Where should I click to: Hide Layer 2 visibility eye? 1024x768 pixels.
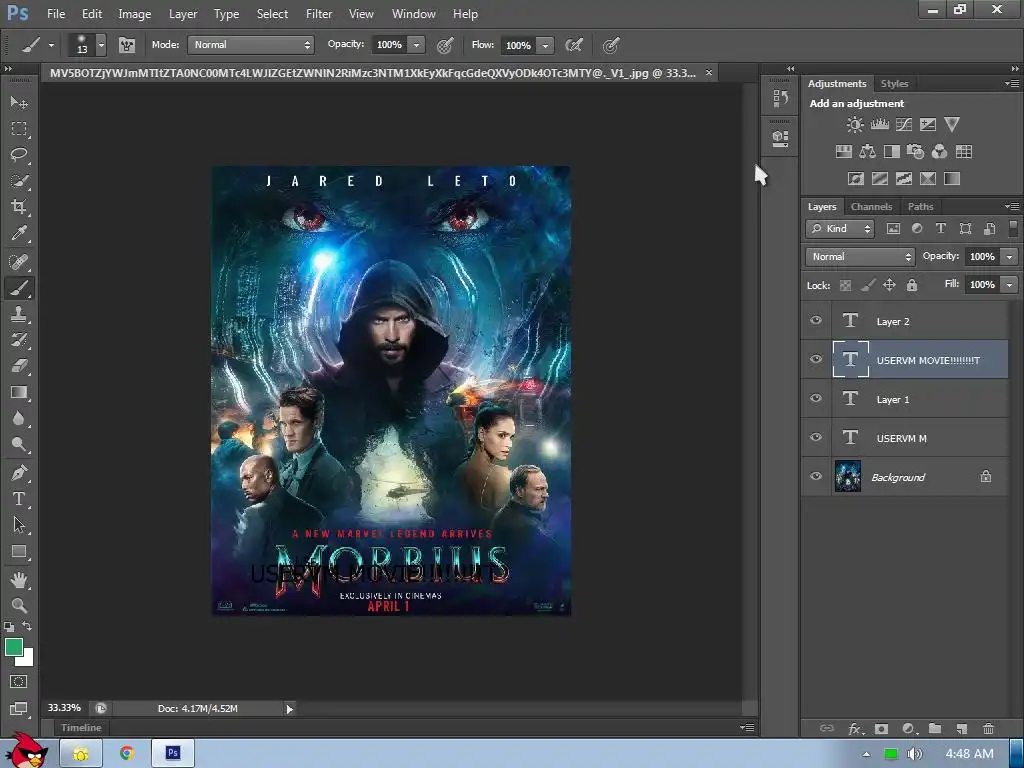click(x=816, y=320)
